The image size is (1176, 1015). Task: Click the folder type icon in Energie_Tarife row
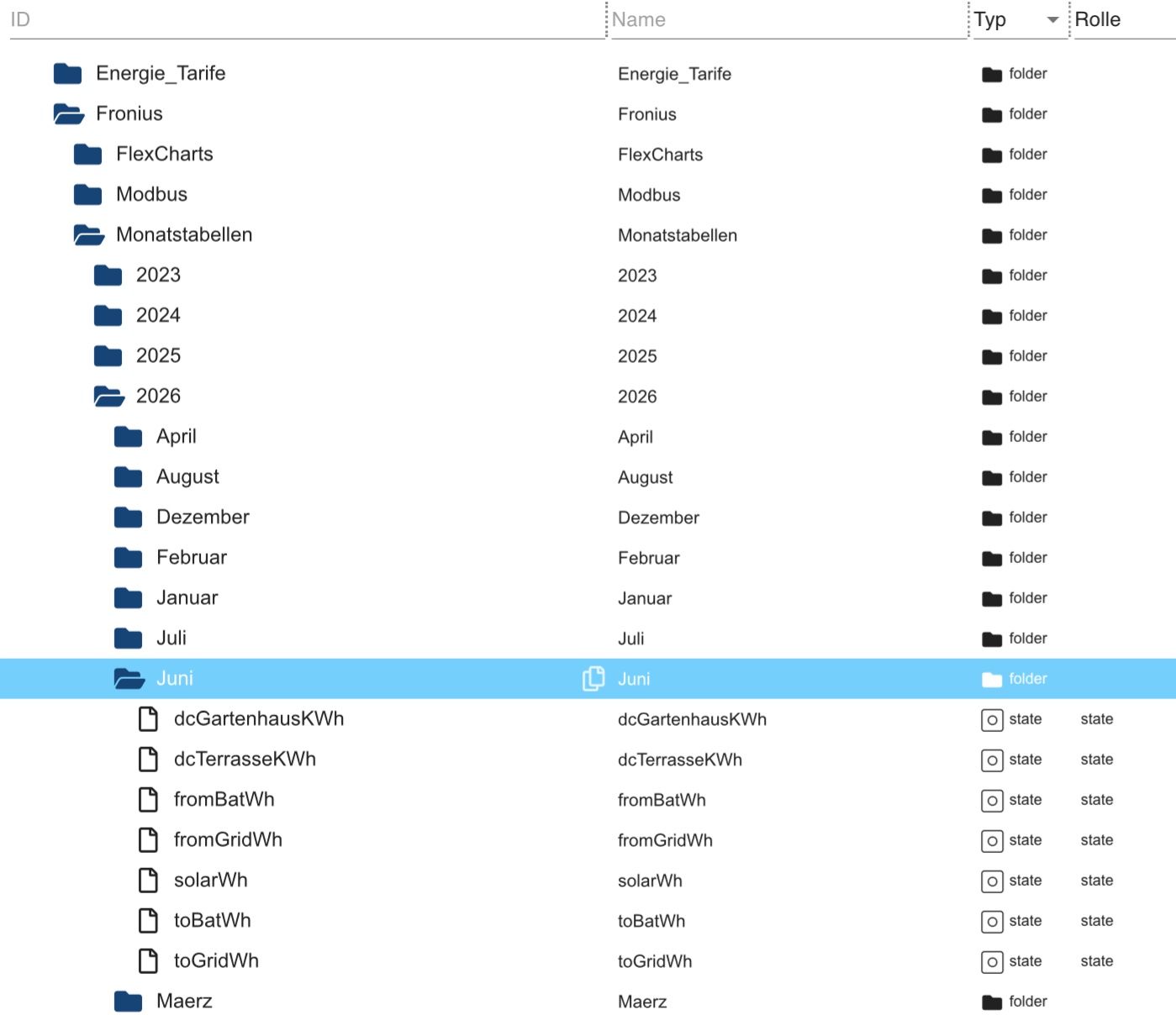(992, 74)
